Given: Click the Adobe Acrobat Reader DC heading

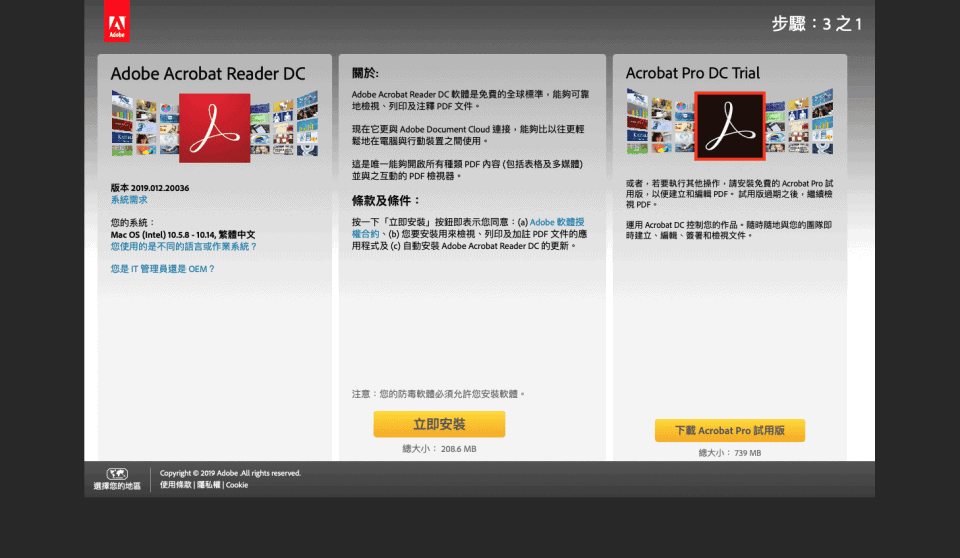Looking at the screenshot, I should (x=208, y=74).
